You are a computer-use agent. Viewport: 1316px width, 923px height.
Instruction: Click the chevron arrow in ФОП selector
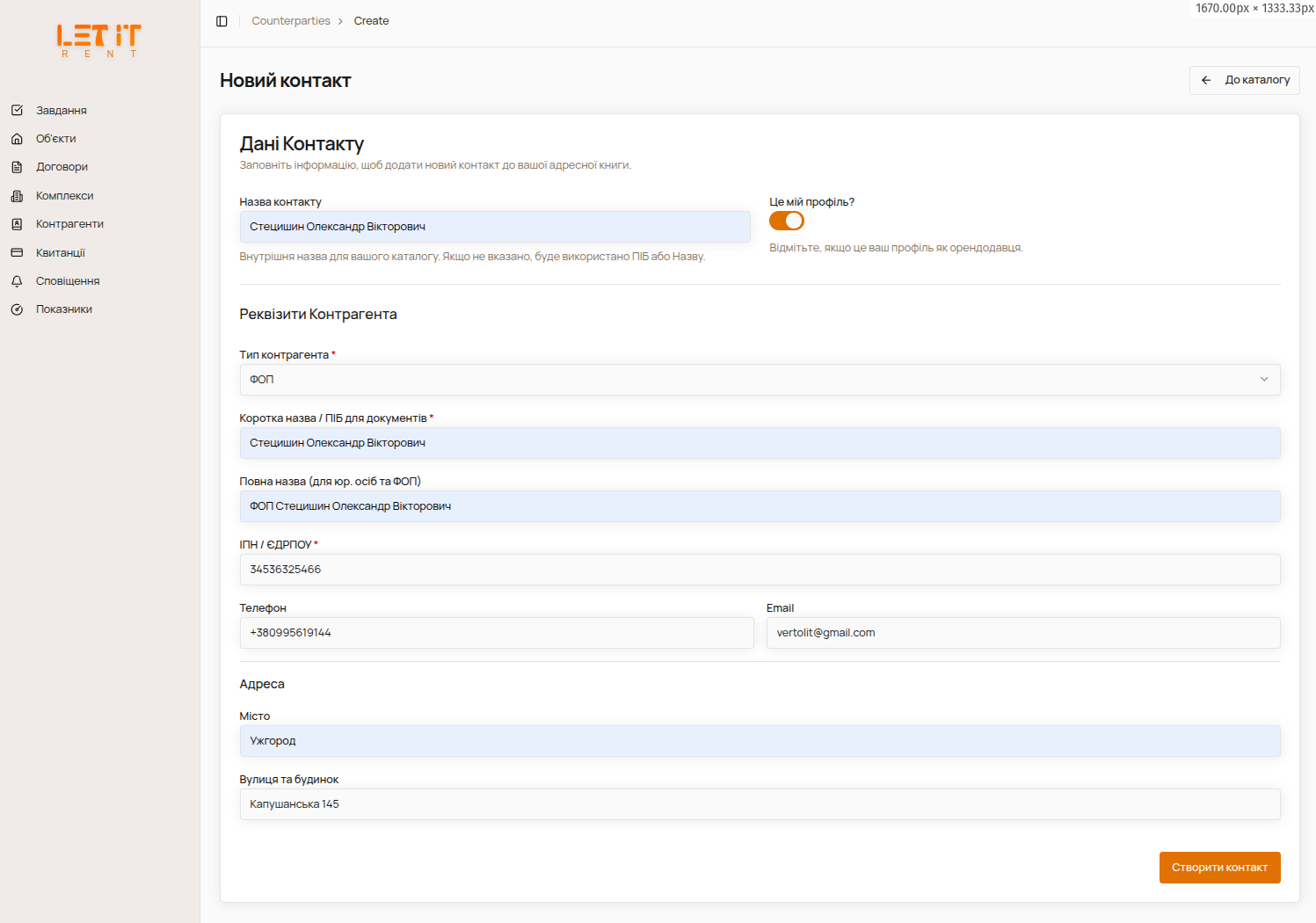tap(1263, 380)
